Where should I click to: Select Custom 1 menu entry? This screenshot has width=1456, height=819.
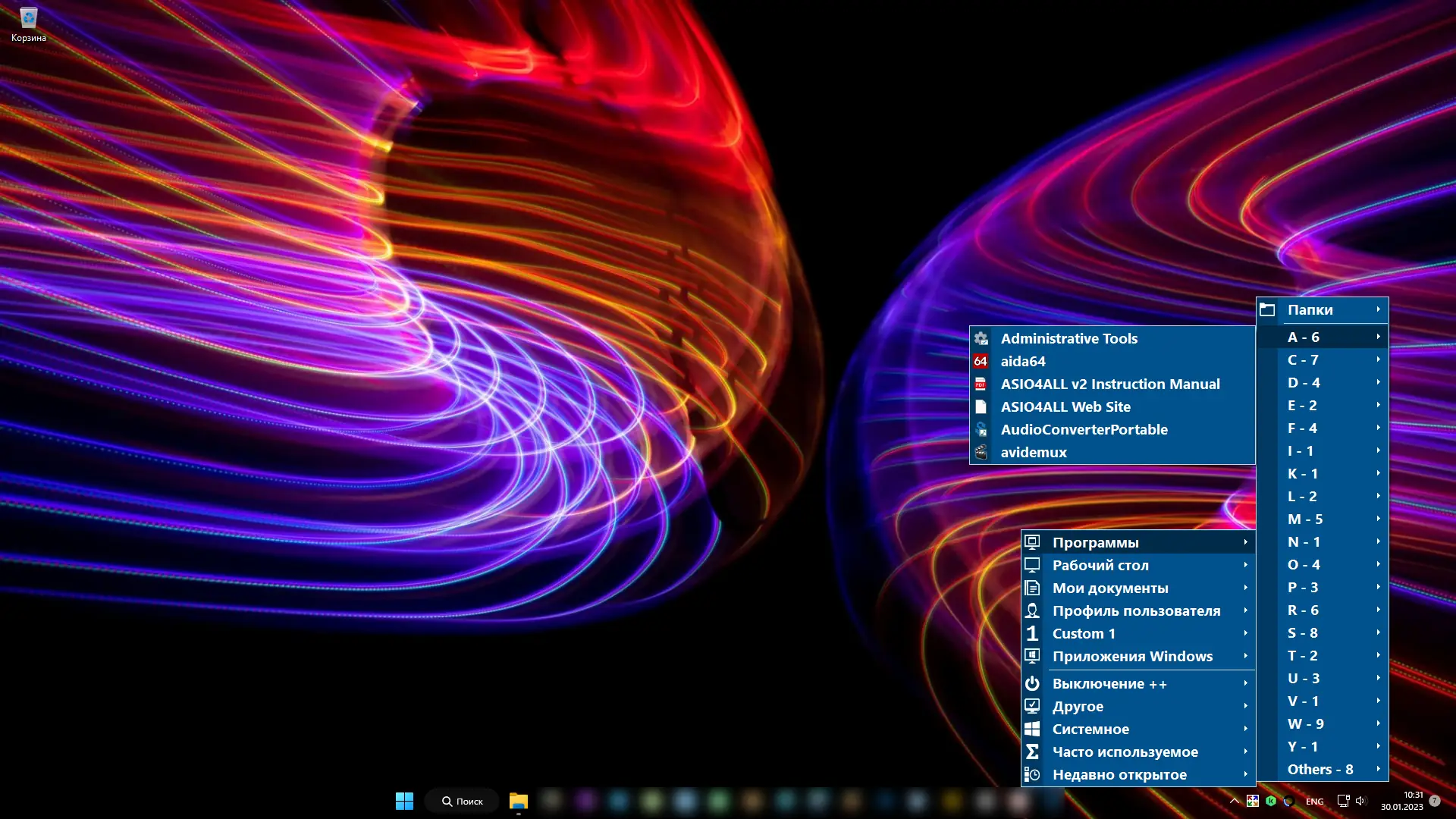tap(1083, 634)
